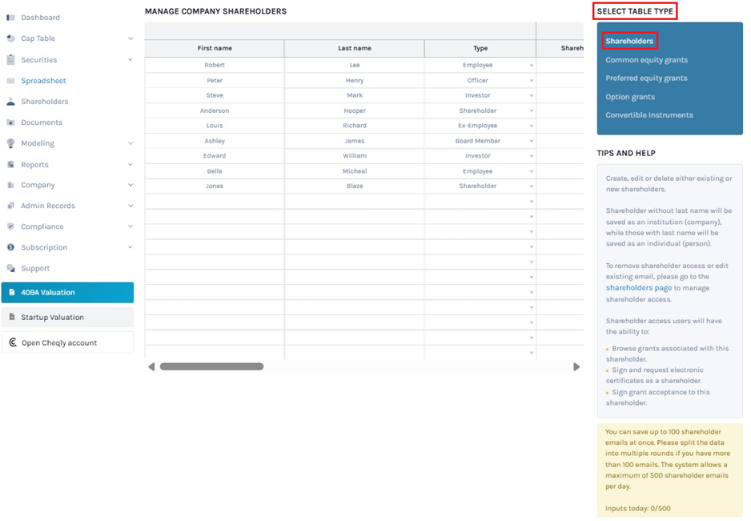Expand the Subscription menu chevron
This screenshot has width=751, height=521.
pos(130,247)
